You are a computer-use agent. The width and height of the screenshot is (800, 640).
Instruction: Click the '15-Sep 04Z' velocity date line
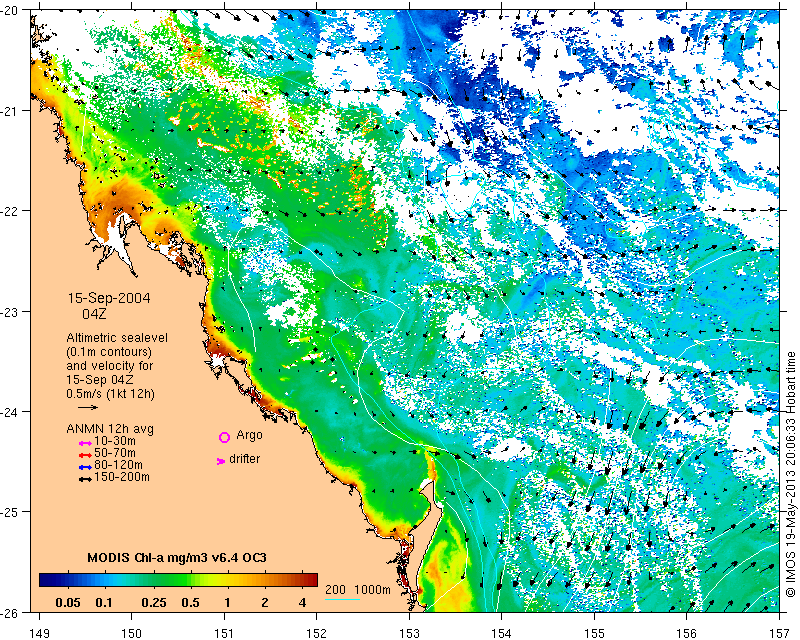[101, 380]
